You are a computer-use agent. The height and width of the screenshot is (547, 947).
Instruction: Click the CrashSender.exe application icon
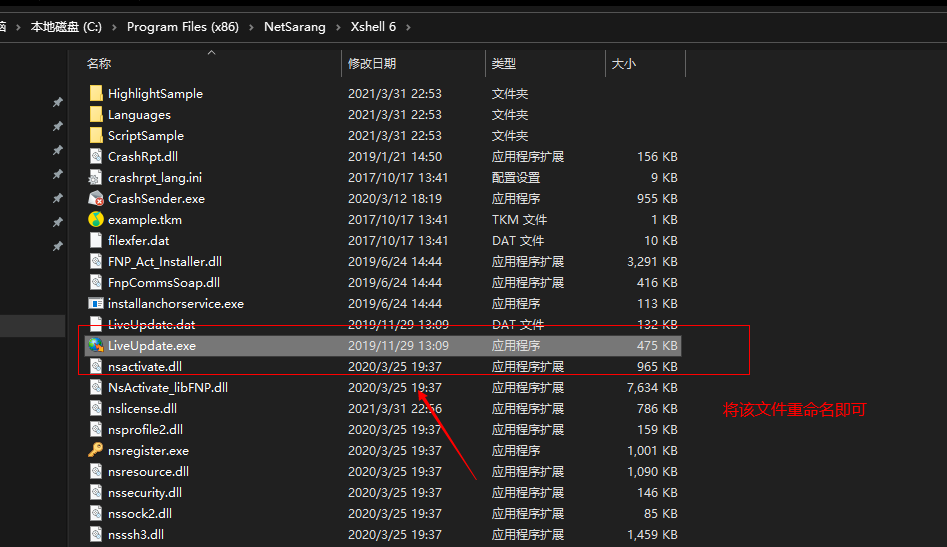coord(95,198)
